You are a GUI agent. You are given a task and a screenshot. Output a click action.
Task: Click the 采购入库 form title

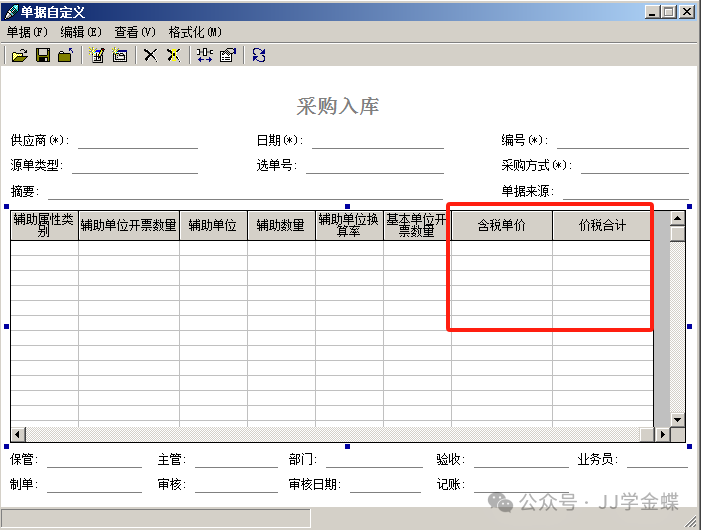[x=338, y=106]
